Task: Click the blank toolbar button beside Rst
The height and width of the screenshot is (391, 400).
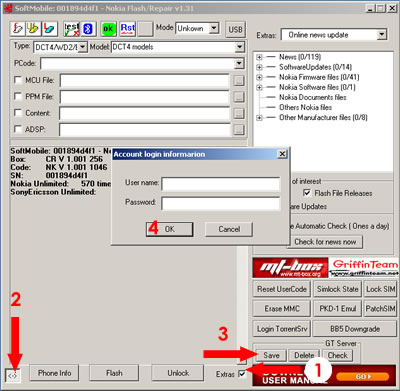Action: point(145,29)
